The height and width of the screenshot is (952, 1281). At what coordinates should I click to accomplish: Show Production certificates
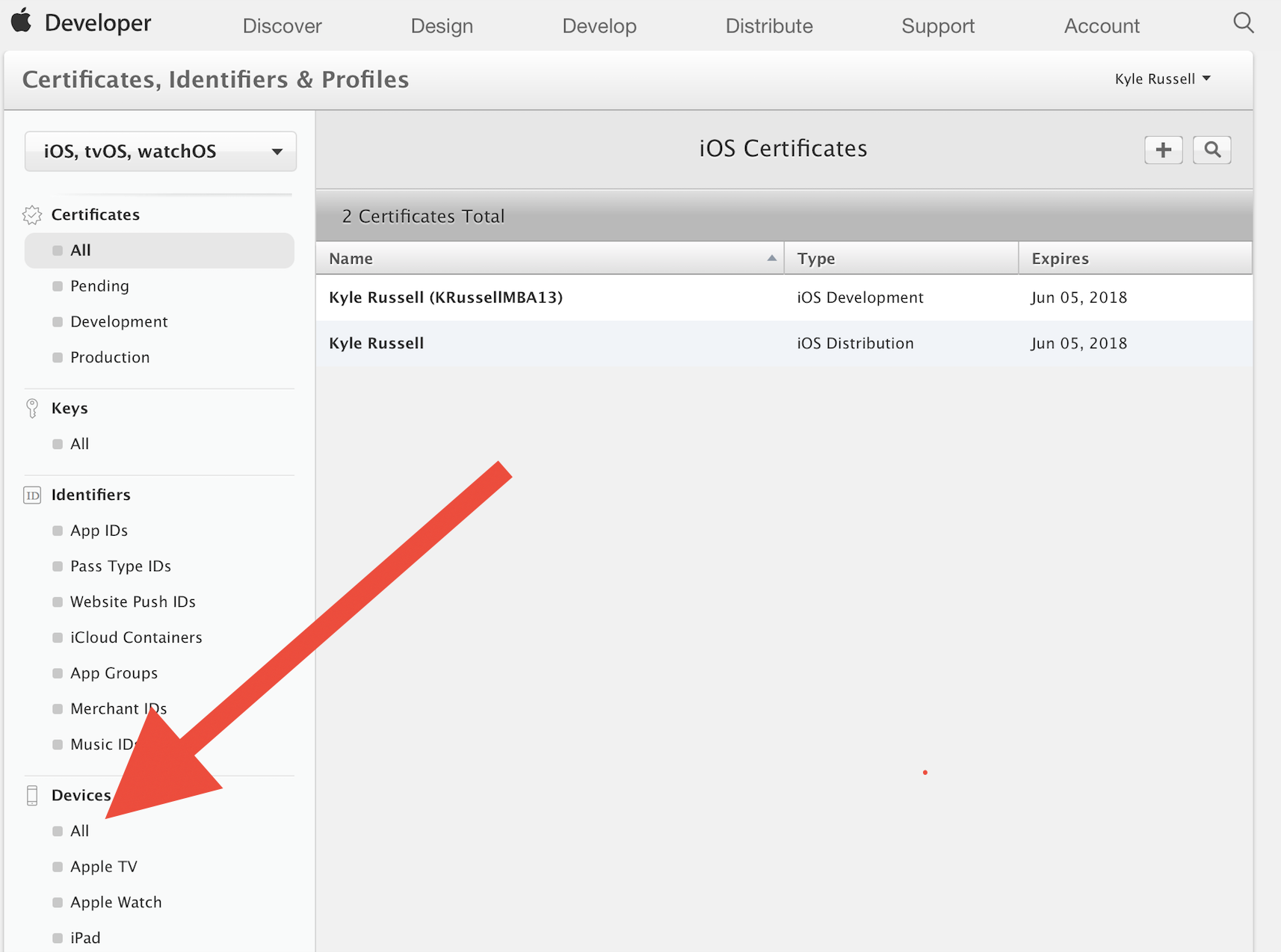110,358
